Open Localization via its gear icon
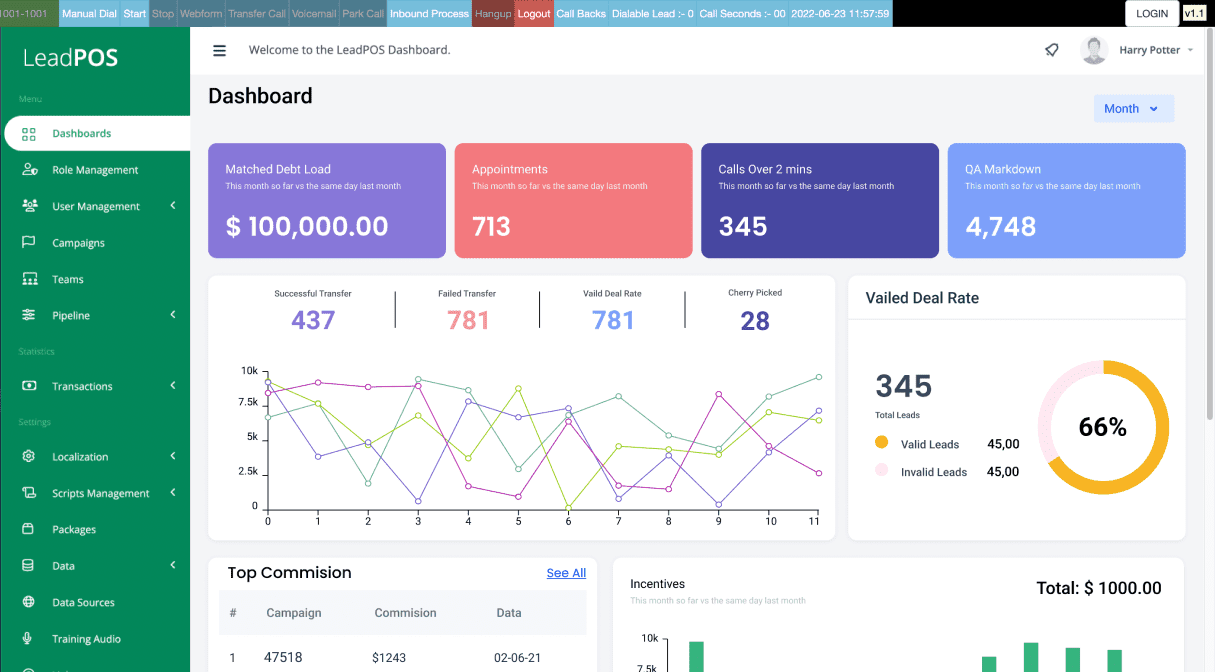Viewport: 1215px width, 672px height. click(29, 457)
